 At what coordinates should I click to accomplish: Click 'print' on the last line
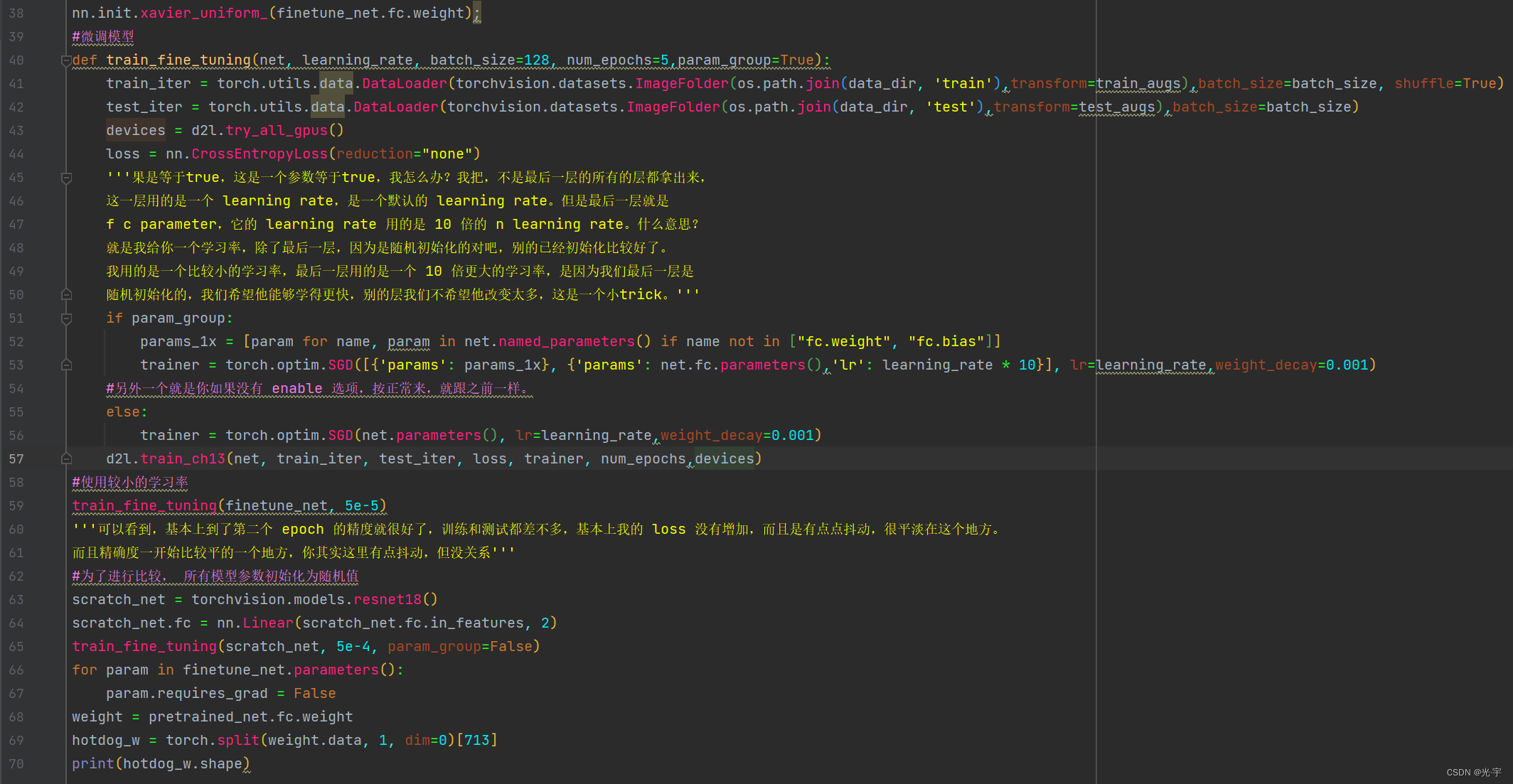coord(92,764)
